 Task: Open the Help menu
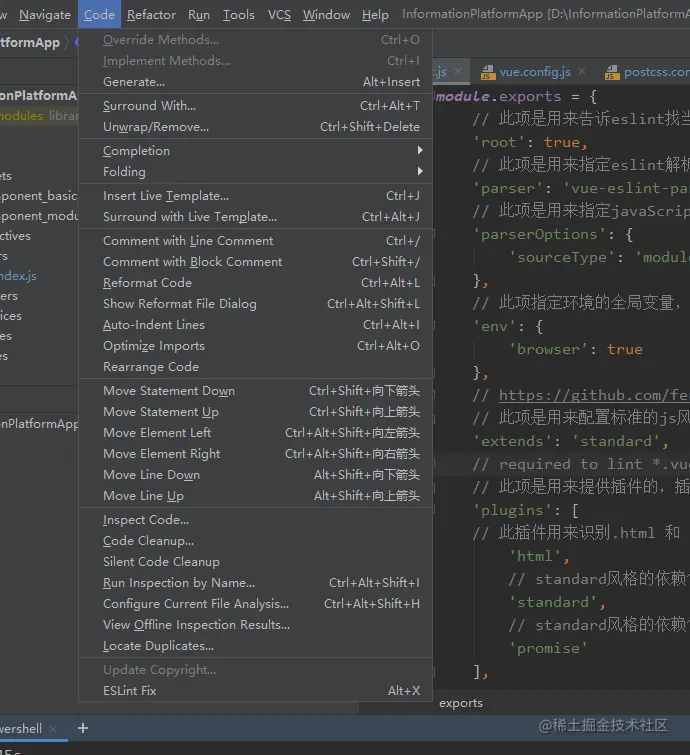click(x=375, y=15)
